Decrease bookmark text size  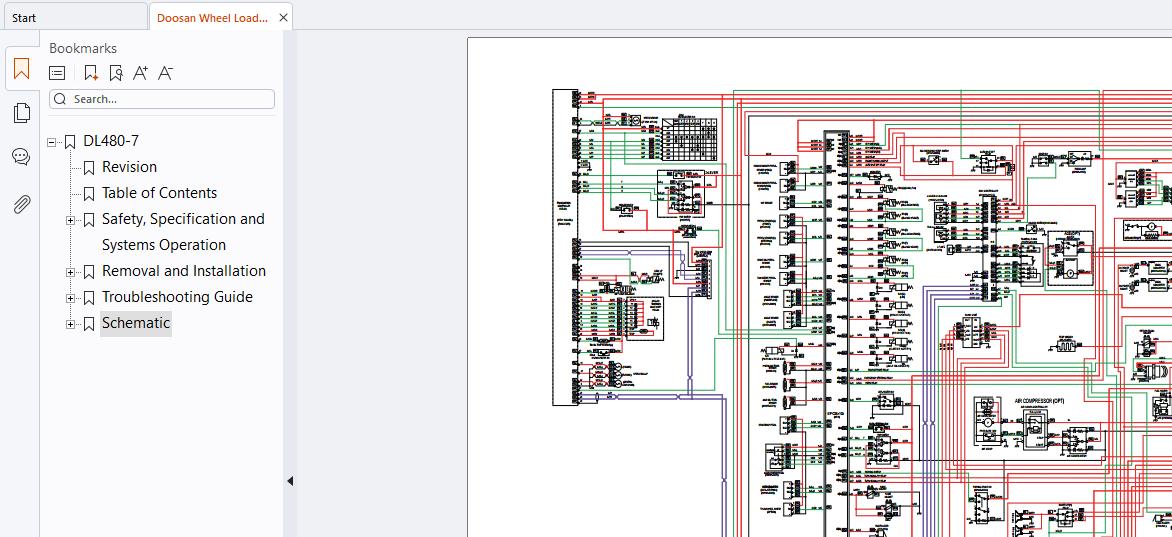tap(165, 73)
